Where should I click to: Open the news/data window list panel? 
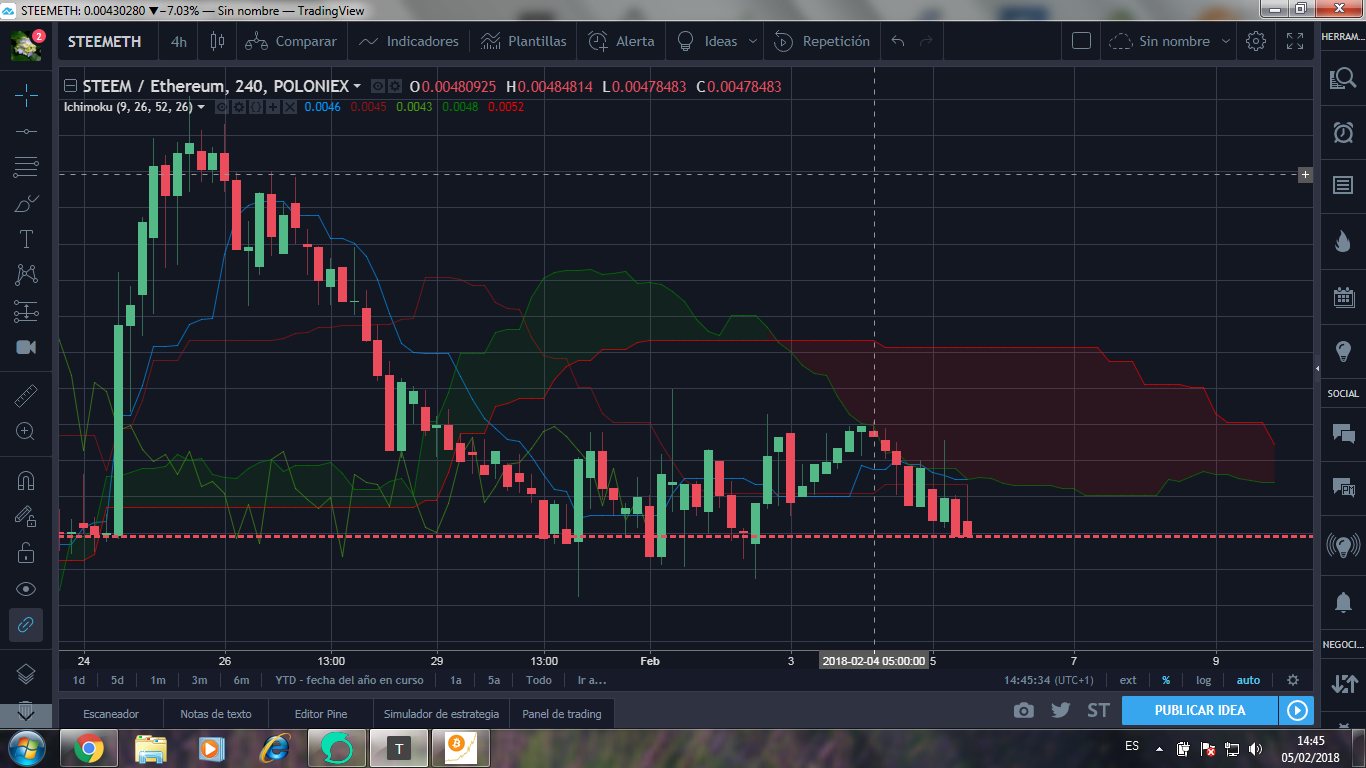(x=1342, y=186)
